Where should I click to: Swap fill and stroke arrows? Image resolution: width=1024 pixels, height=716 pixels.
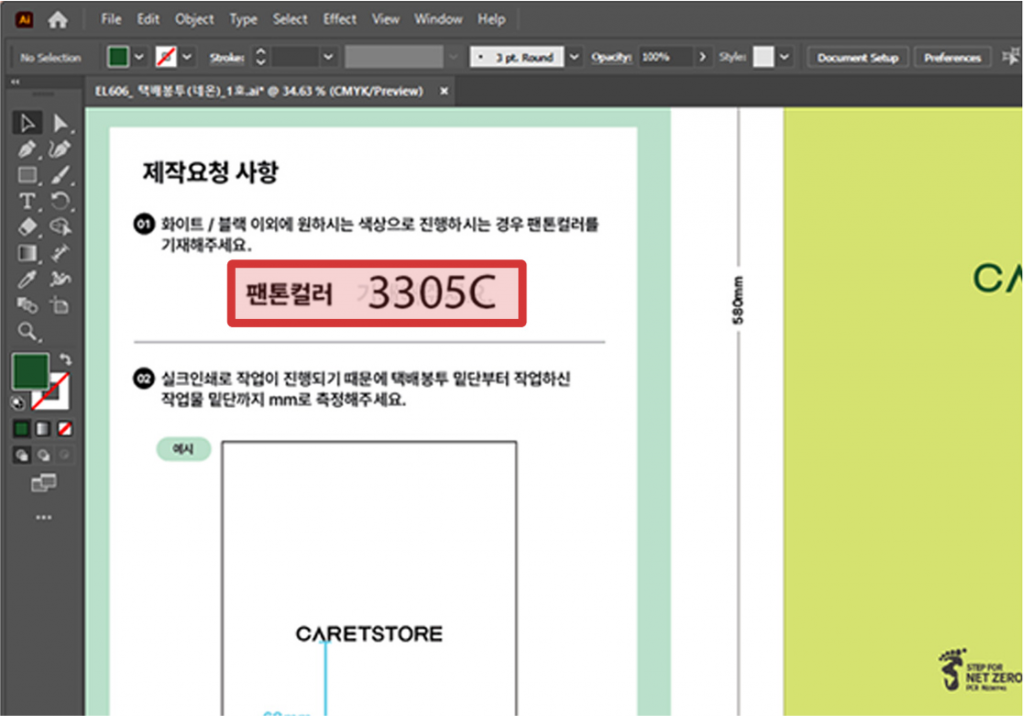(x=65, y=359)
